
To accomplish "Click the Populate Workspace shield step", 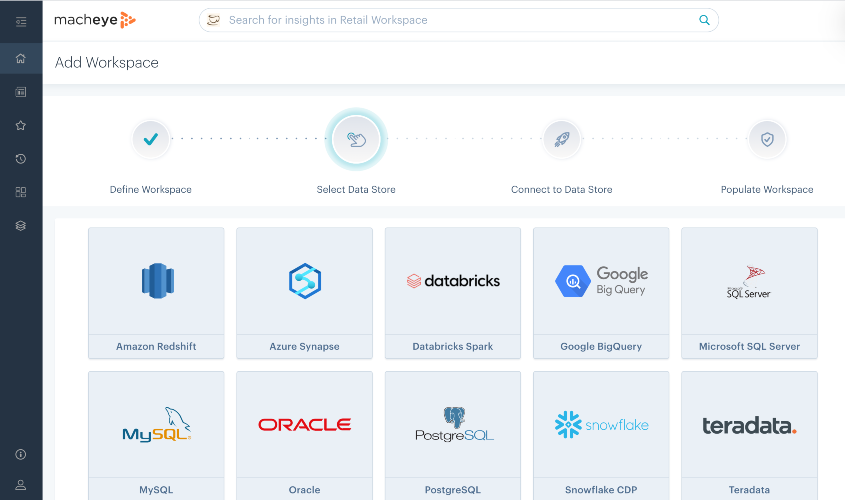I will tap(767, 139).
